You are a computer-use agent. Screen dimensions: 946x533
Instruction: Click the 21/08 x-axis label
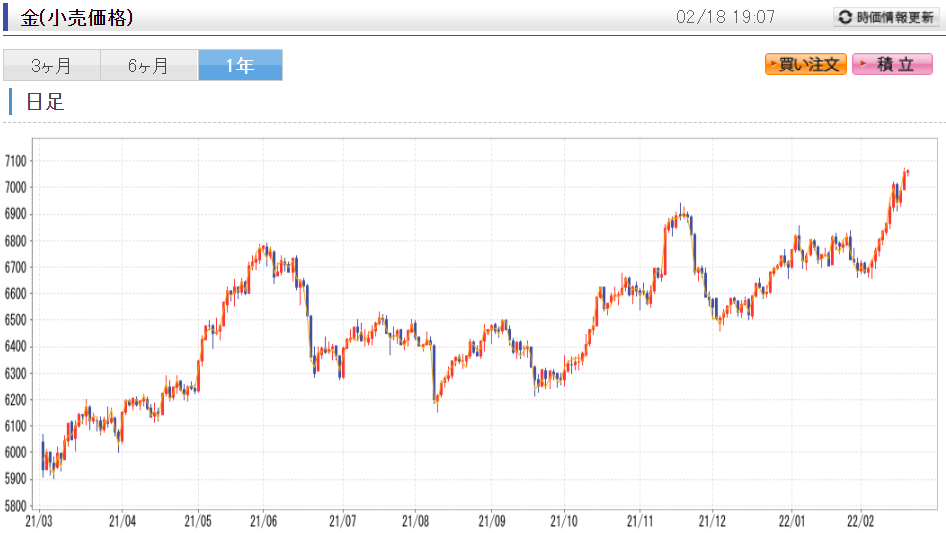point(416,521)
